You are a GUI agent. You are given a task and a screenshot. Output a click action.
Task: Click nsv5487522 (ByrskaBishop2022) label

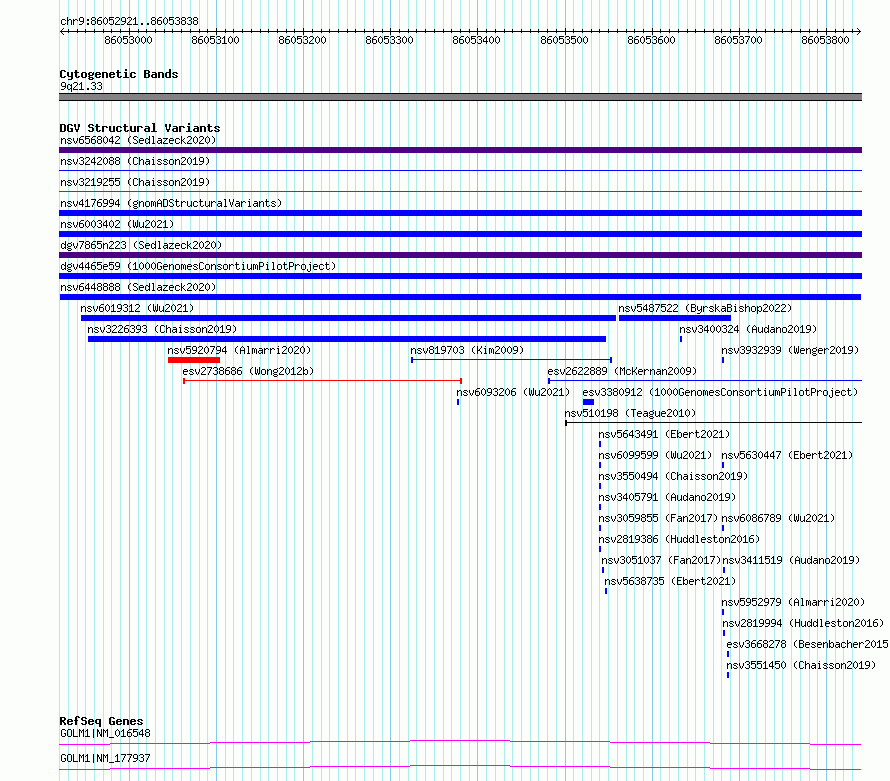point(705,308)
